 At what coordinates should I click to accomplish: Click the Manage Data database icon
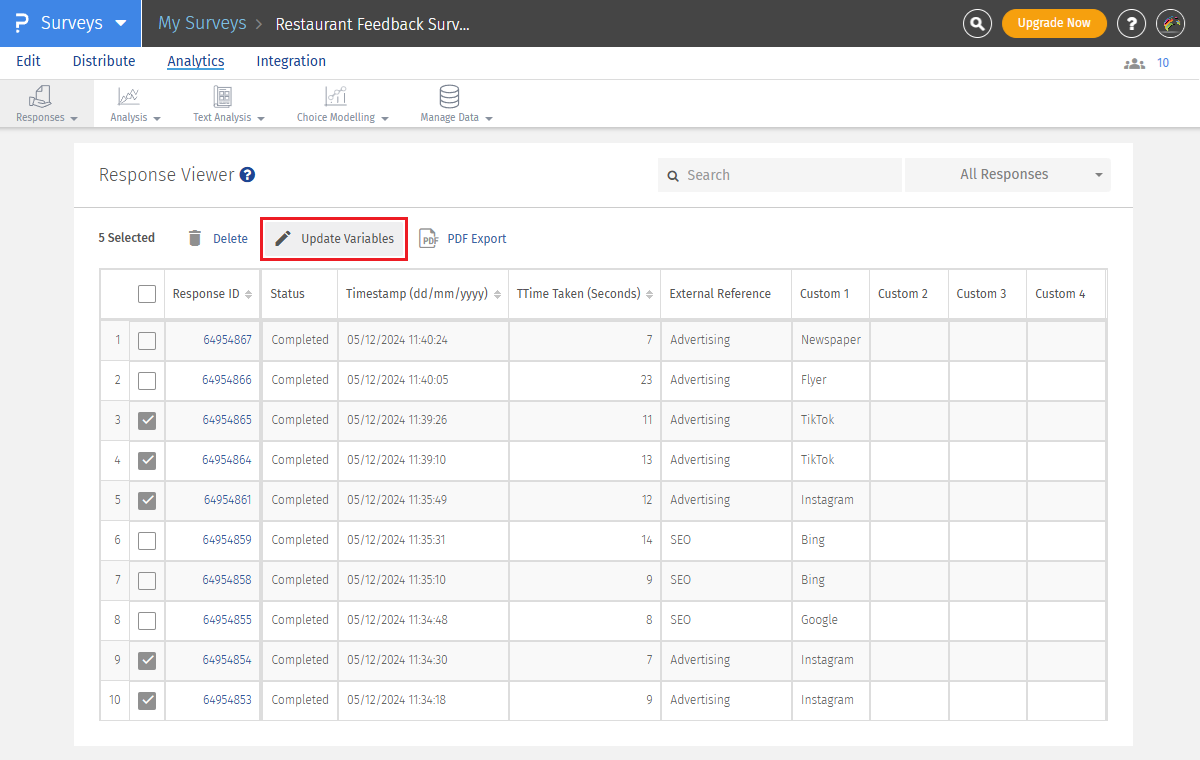point(449,97)
